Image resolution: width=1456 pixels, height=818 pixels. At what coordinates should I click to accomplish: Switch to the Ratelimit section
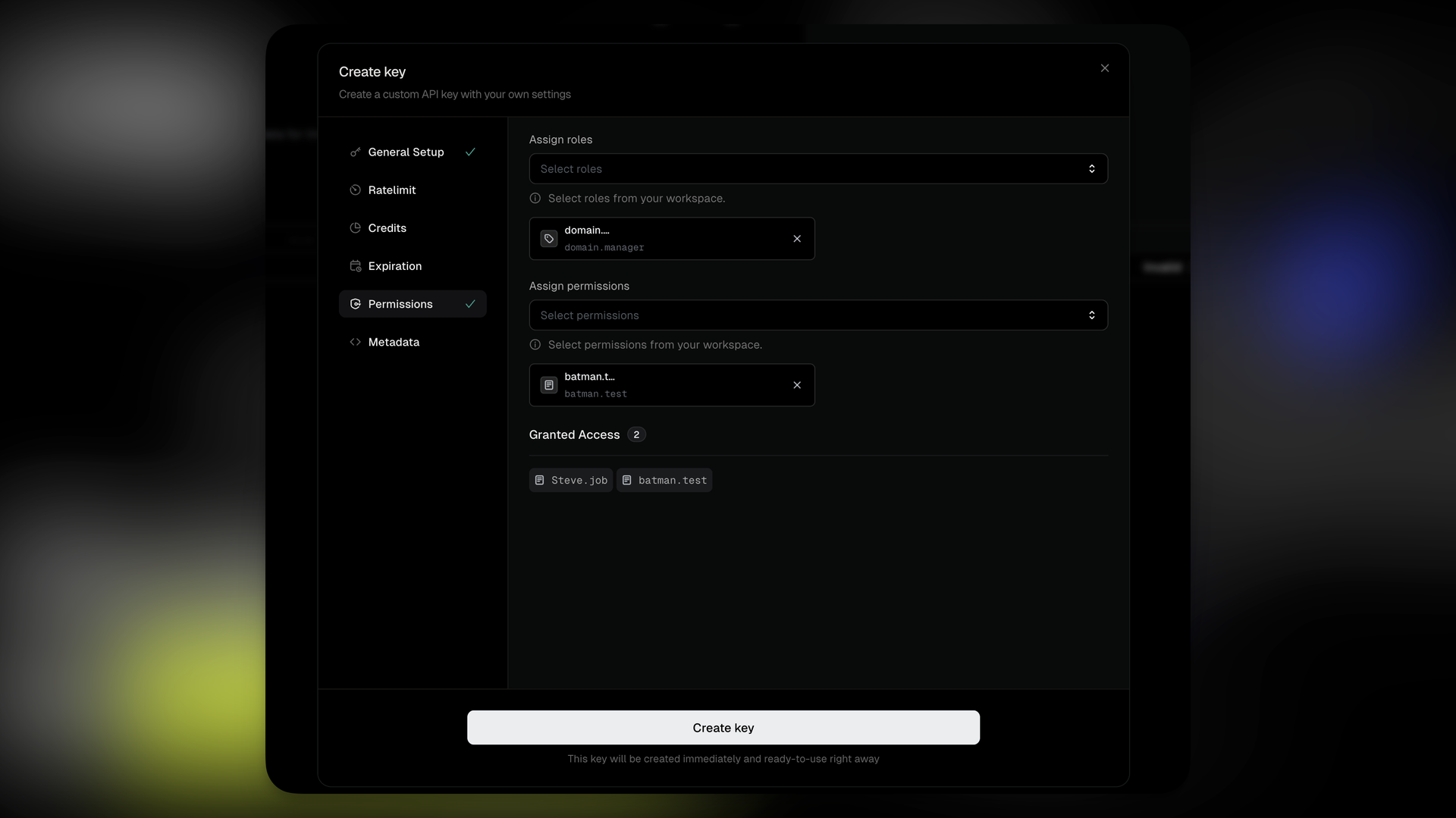413,190
